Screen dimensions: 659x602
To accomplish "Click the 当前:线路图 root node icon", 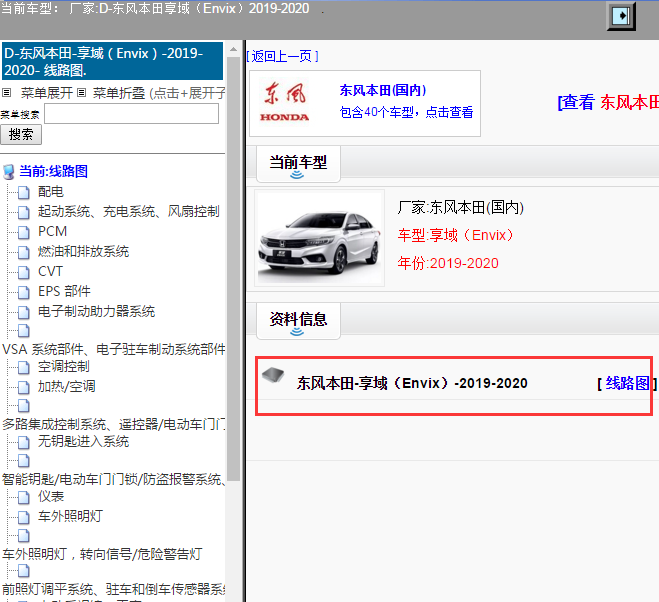I will point(8,172).
